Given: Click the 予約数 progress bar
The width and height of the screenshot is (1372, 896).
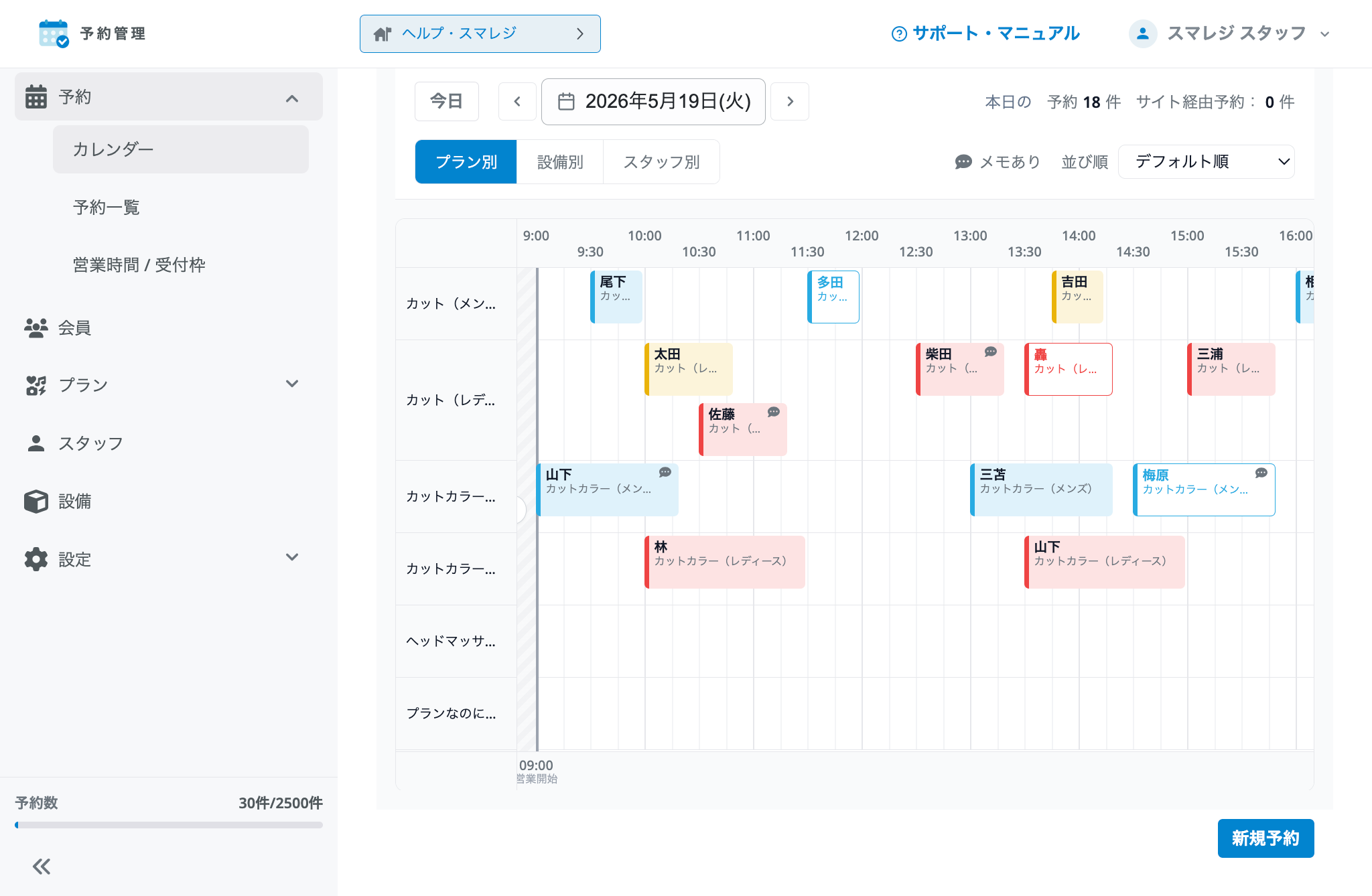Looking at the screenshot, I should (x=169, y=825).
